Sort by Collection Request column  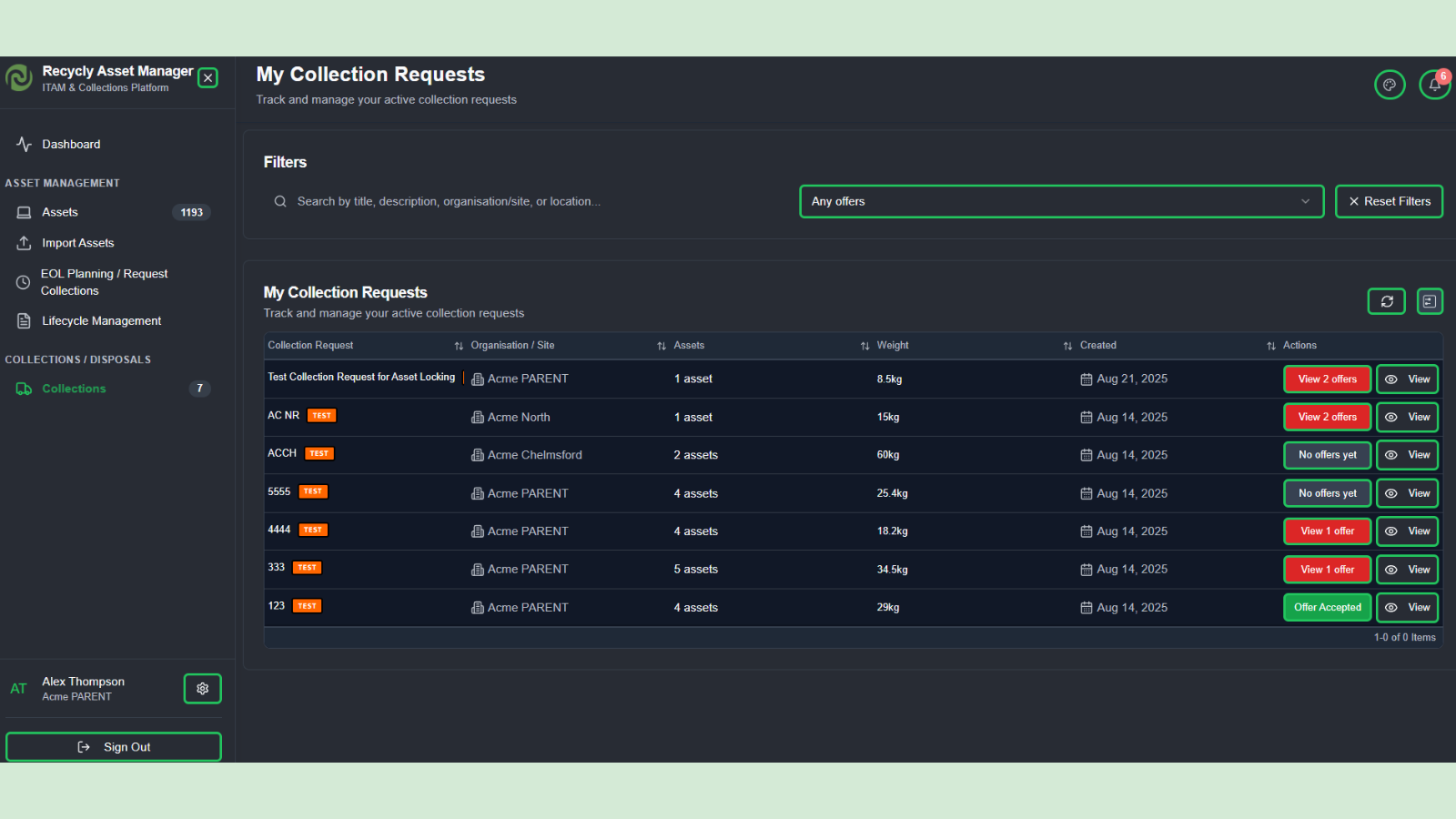point(310,346)
